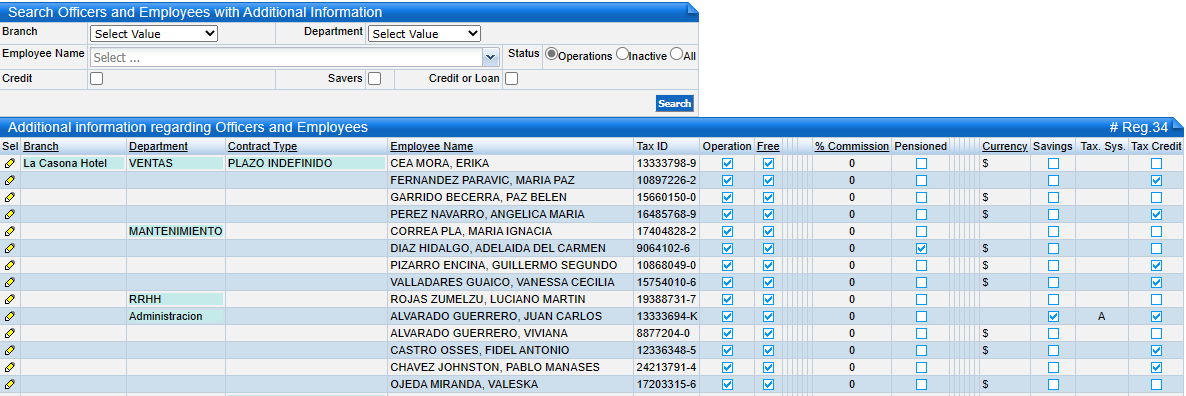Sort table by % Commission header
The image size is (1186, 396).
click(x=852, y=146)
